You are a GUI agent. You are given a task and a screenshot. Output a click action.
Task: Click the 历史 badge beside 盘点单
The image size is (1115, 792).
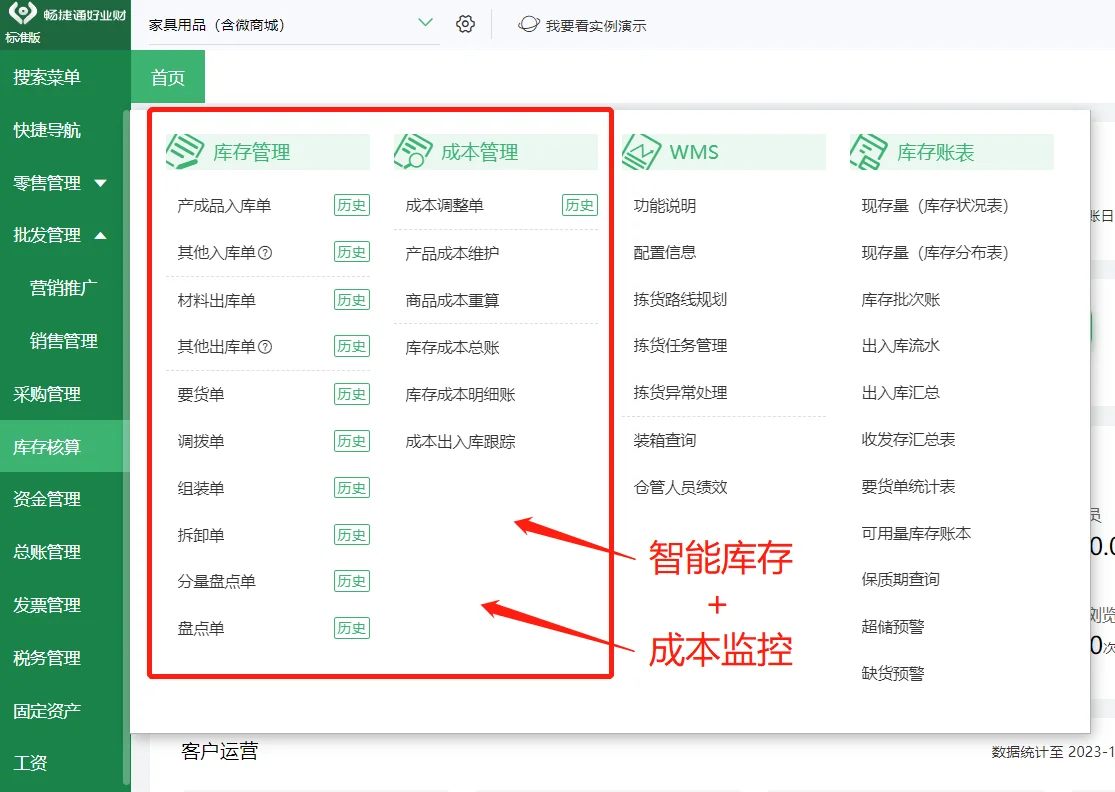350,628
